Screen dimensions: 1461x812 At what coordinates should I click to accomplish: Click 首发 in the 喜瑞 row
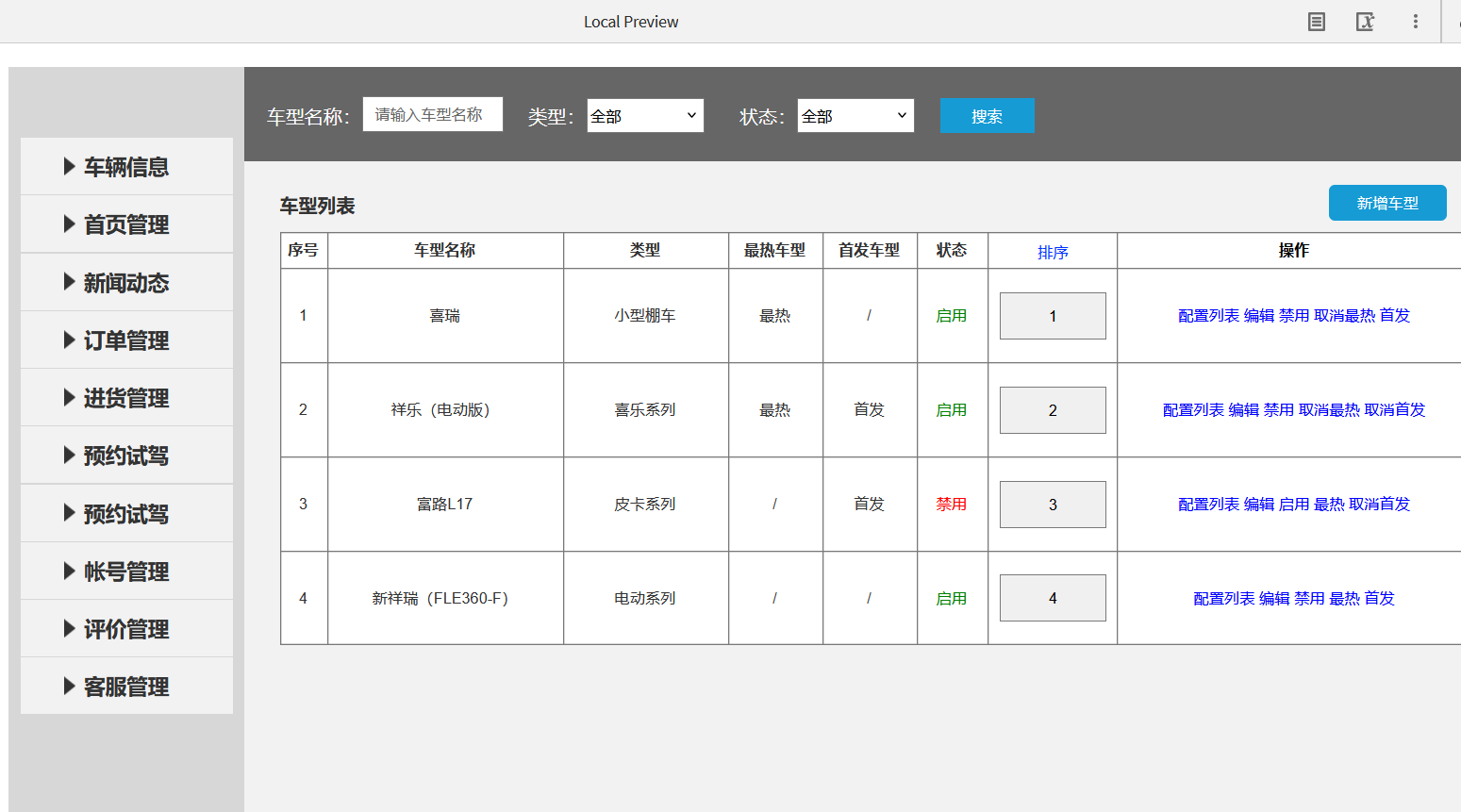[1395, 316]
